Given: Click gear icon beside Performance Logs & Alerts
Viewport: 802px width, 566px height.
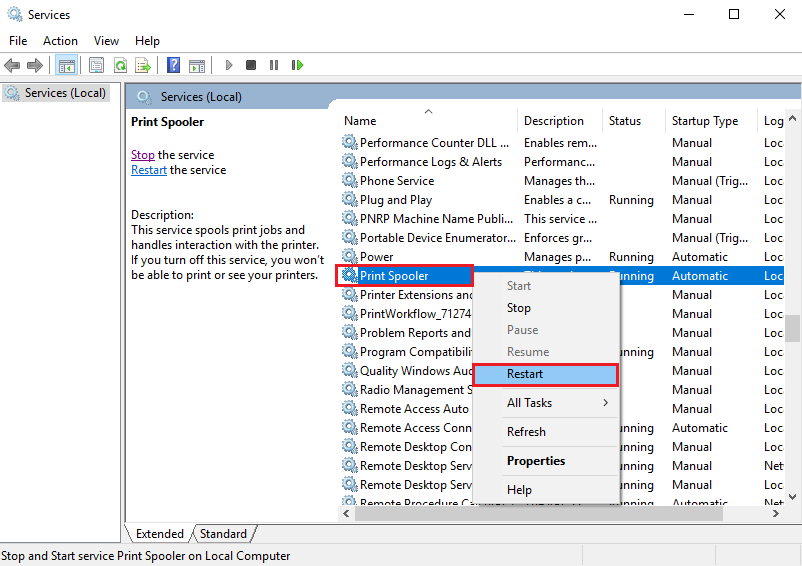Looking at the screenshot, I should coord(350,161).
